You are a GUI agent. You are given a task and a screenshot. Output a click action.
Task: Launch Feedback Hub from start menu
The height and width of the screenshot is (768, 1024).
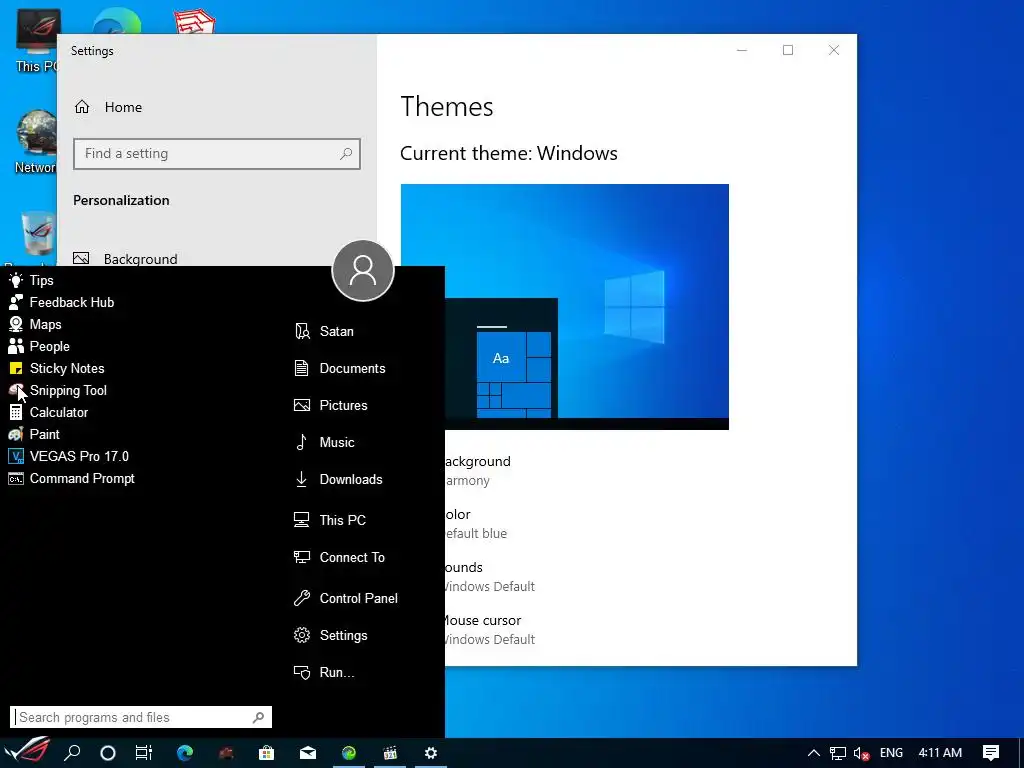(x=61, y=302)
